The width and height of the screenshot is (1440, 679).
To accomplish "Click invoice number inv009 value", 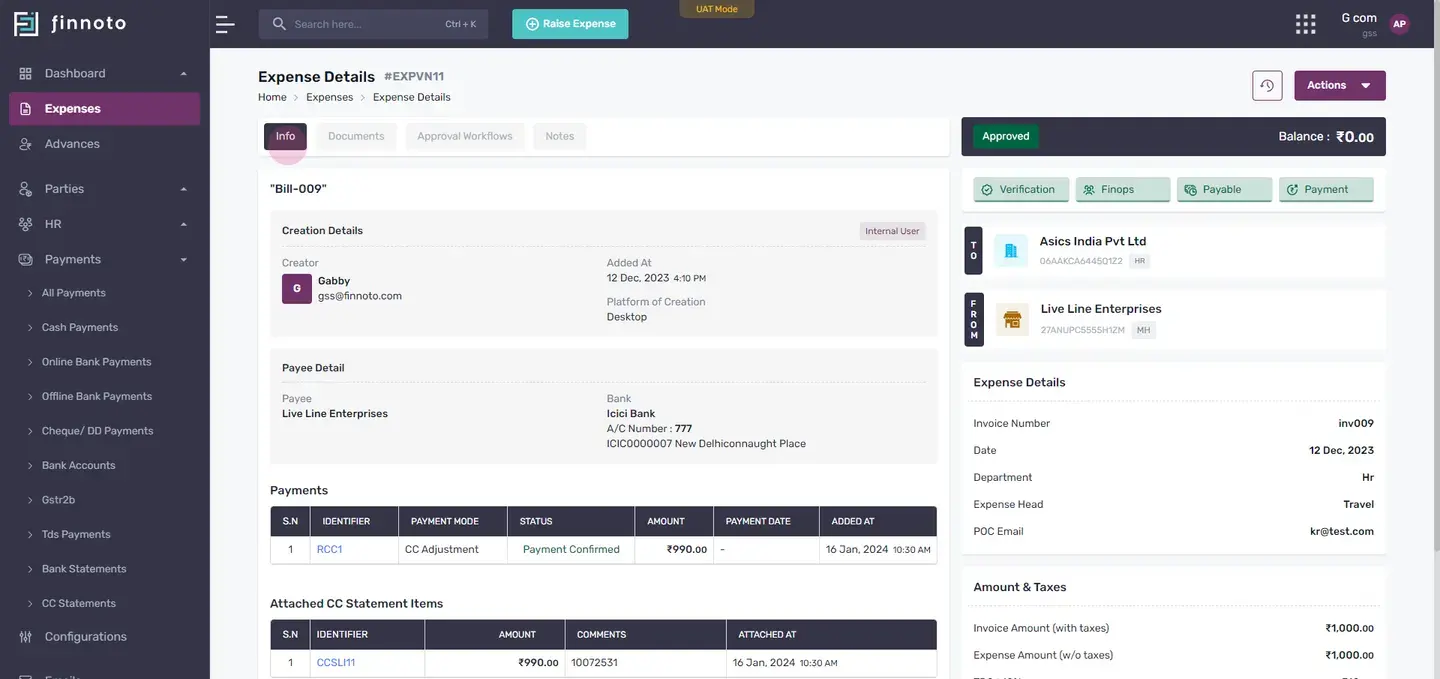I will click(1356, 424).
